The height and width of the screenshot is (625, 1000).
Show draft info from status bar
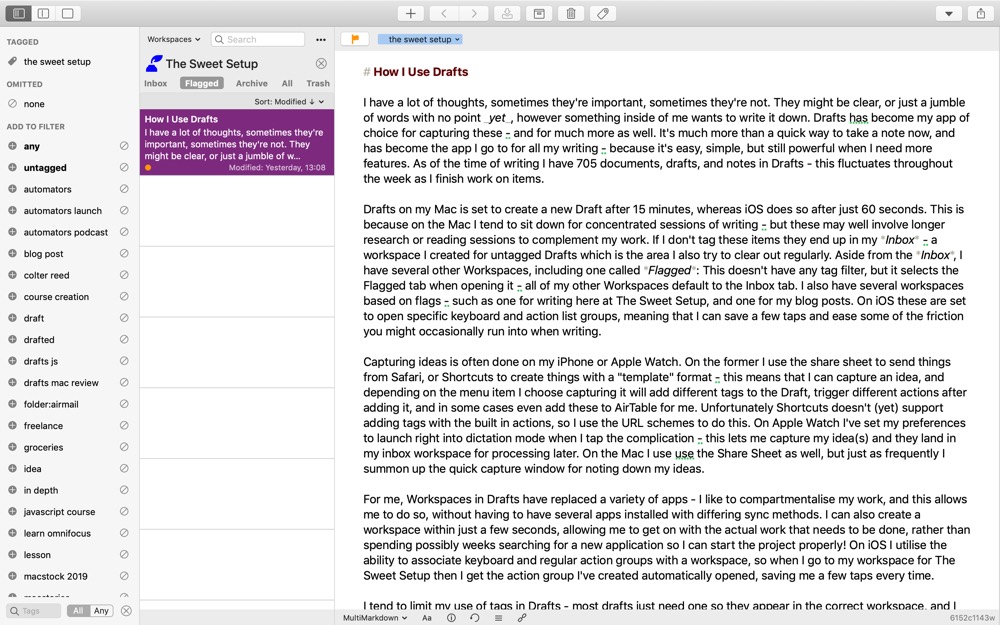(x=451, y=618)
